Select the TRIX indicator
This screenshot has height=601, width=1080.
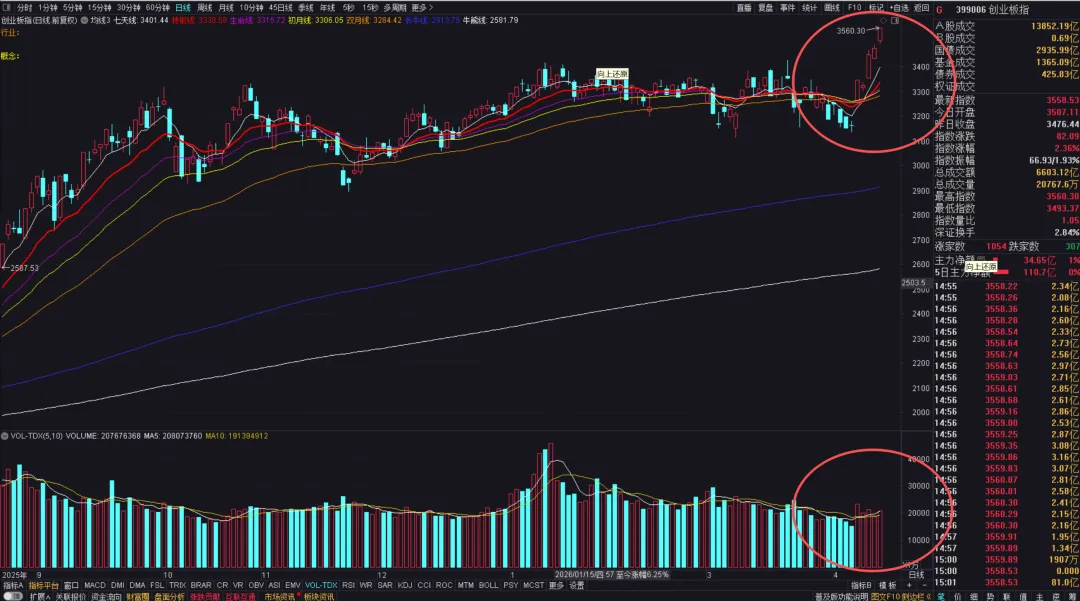(x=177, y=585)
